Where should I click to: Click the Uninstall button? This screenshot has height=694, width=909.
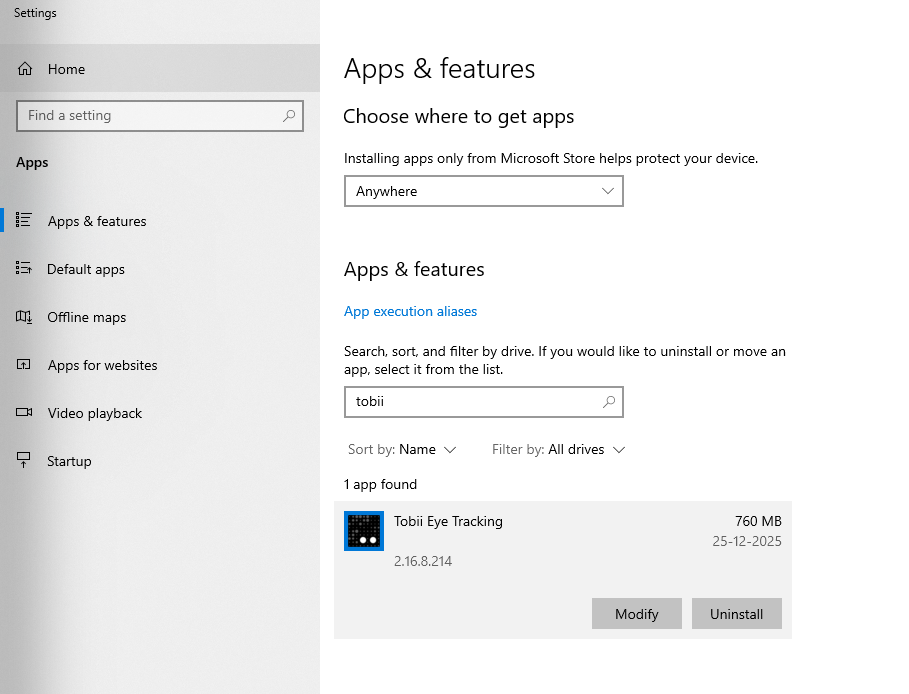pos(736,613)
